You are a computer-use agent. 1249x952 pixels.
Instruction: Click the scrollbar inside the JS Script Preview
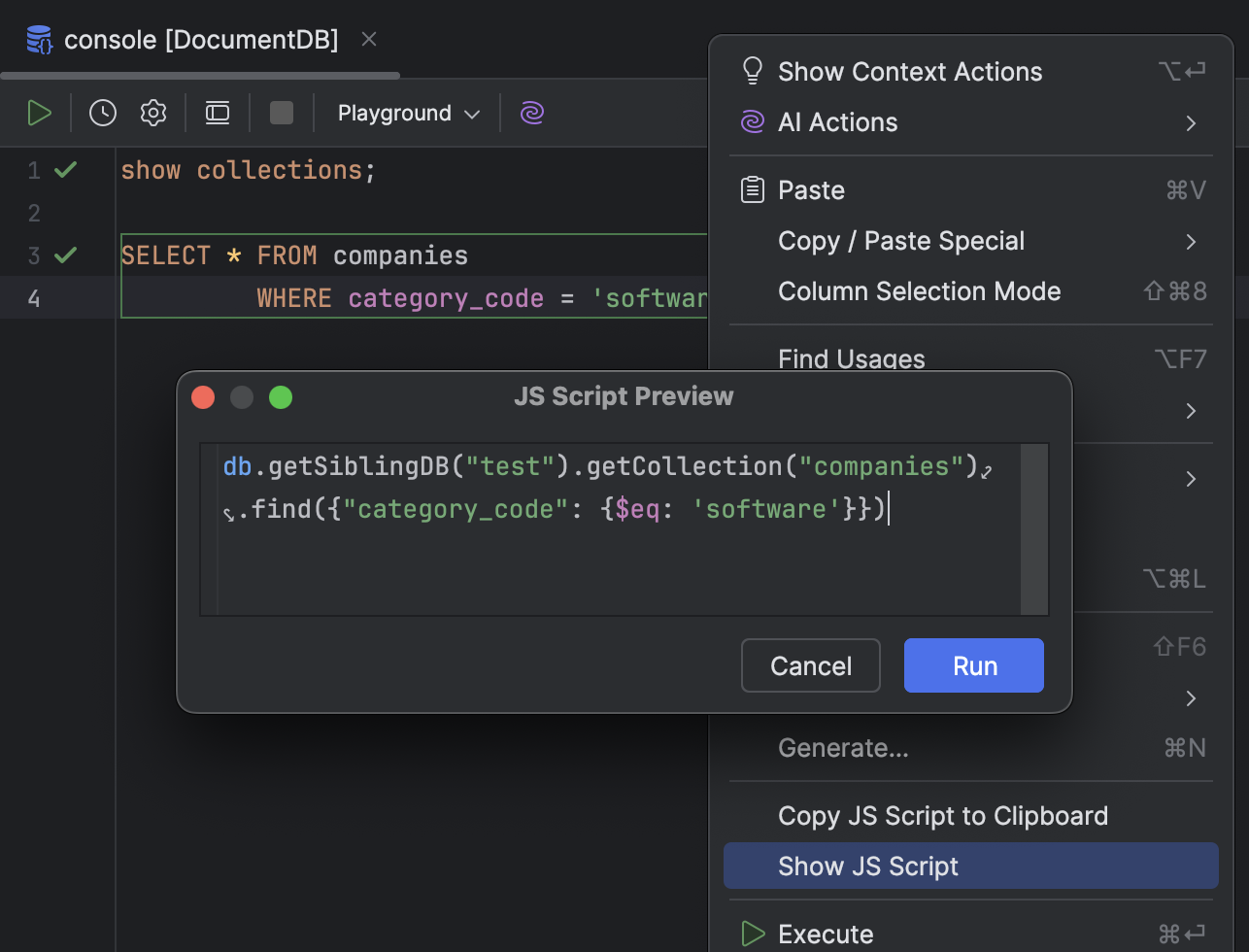point(1035,529)
